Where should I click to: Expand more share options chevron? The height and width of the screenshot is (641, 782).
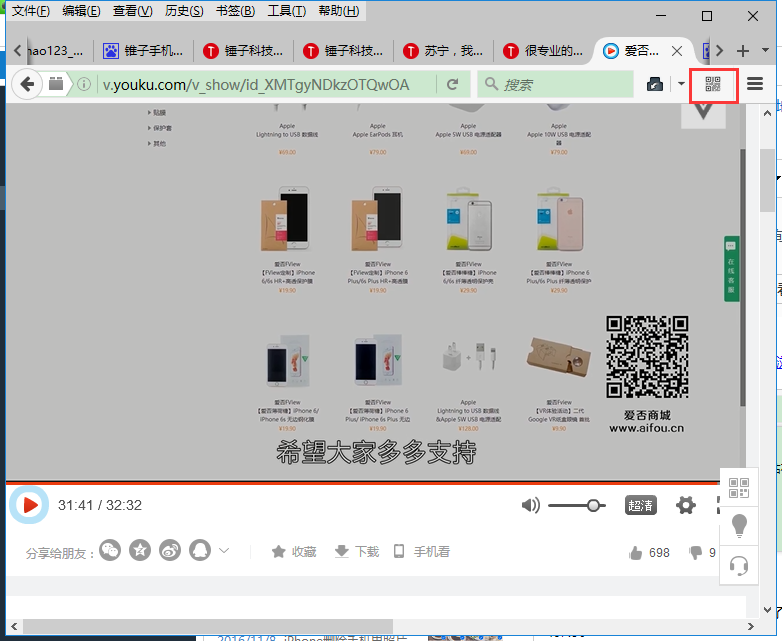click(224, 551)
